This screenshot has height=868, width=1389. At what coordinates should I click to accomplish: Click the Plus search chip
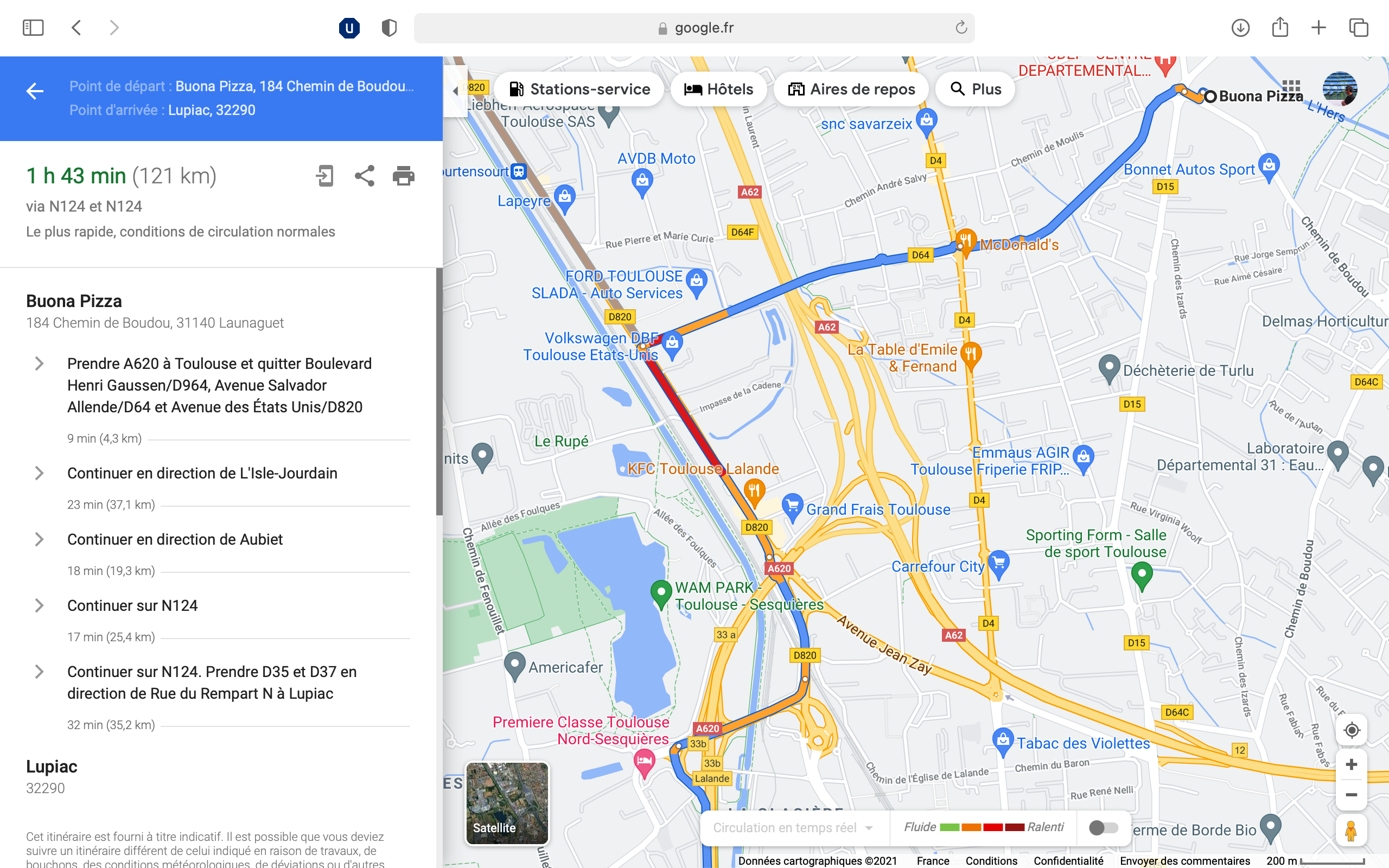[x=975, y=89]
